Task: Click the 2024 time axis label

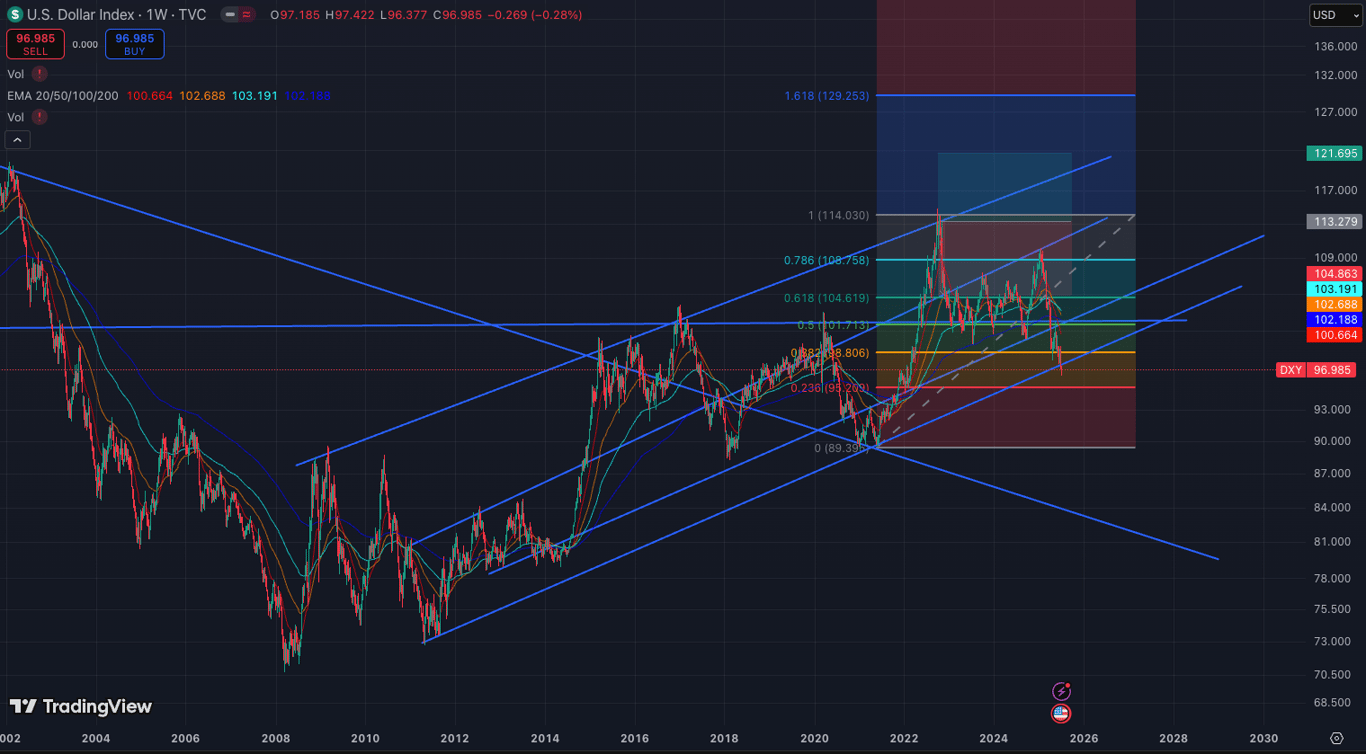Action: tap(994, 739)
